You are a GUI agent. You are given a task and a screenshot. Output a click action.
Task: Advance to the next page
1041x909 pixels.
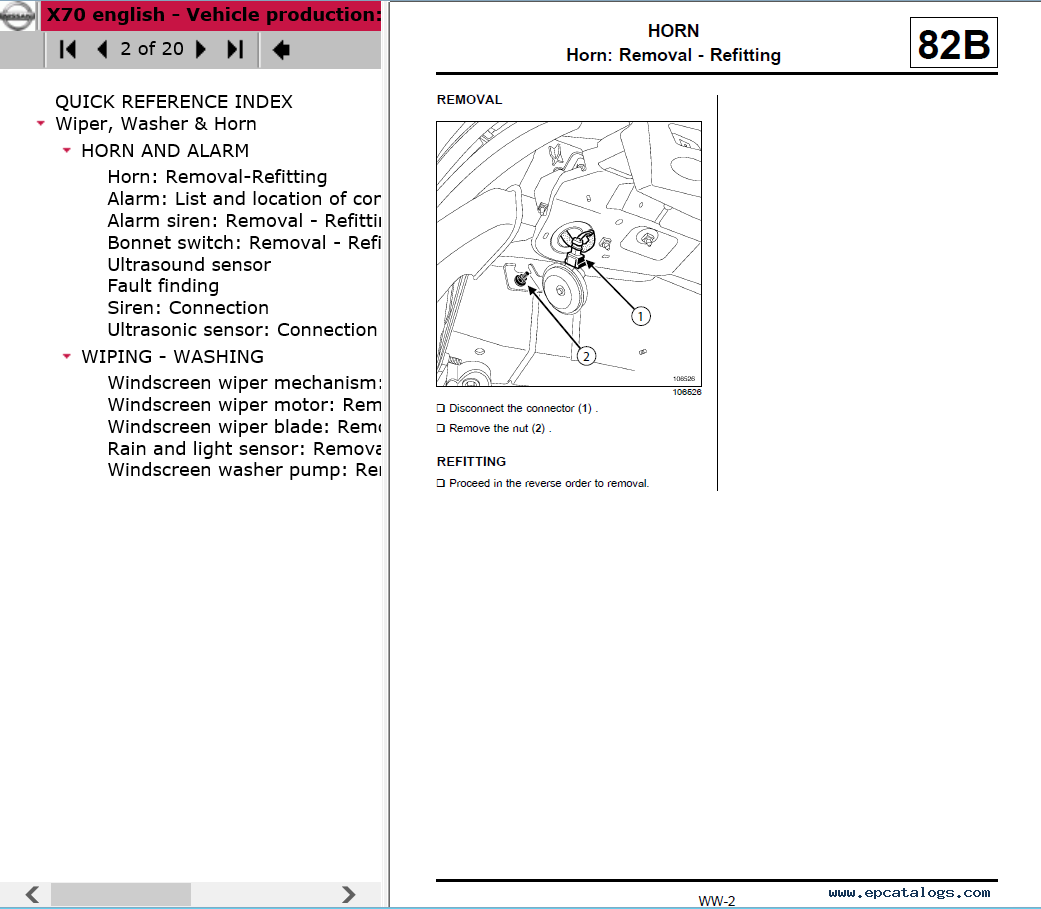click(201, 49)
